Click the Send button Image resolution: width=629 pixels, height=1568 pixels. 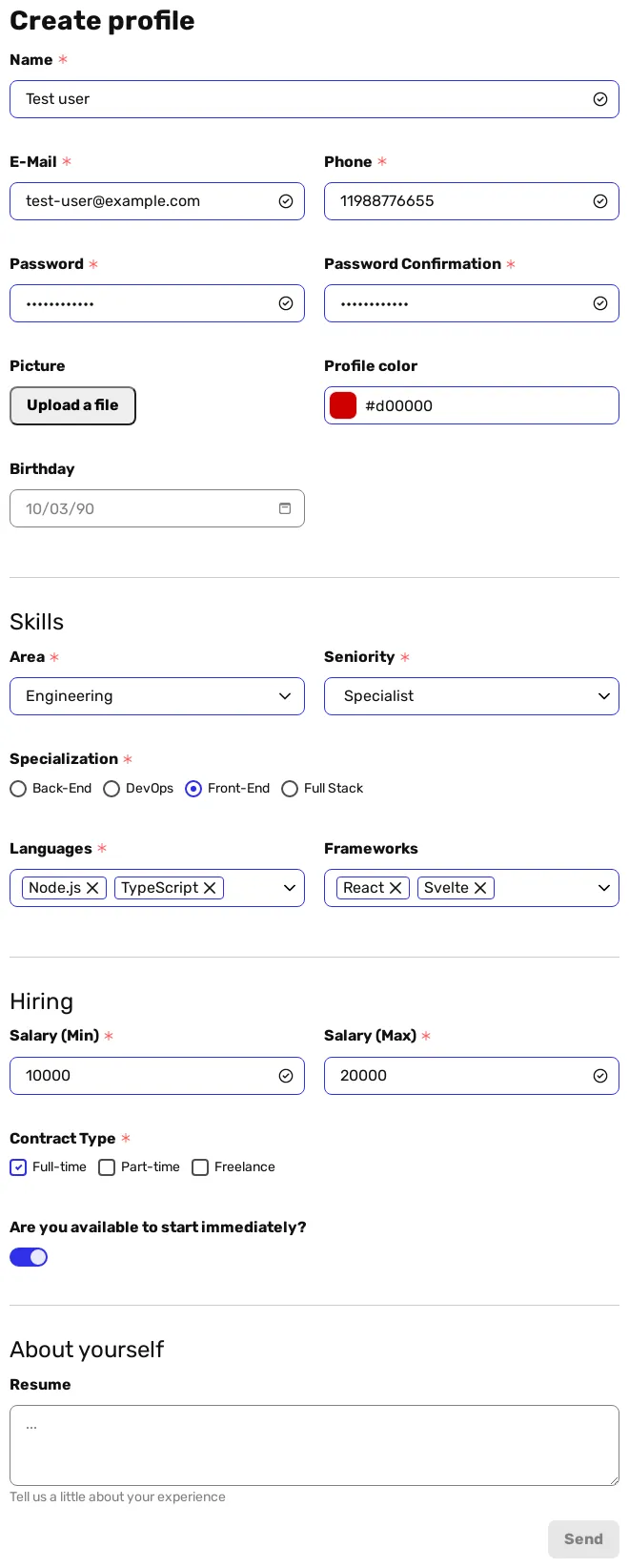coord(583,1539)
